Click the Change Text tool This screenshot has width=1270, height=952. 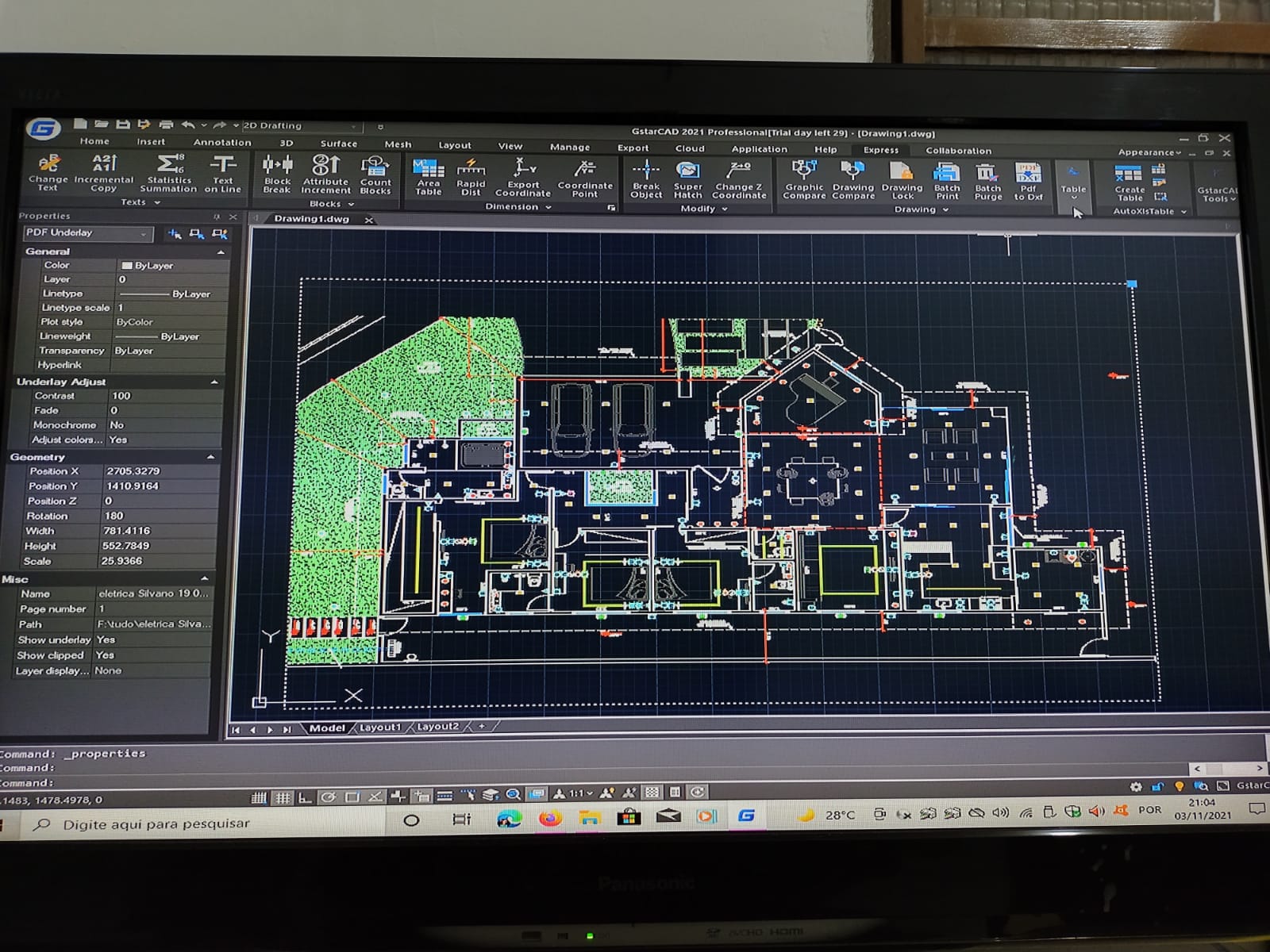(48, 172)
